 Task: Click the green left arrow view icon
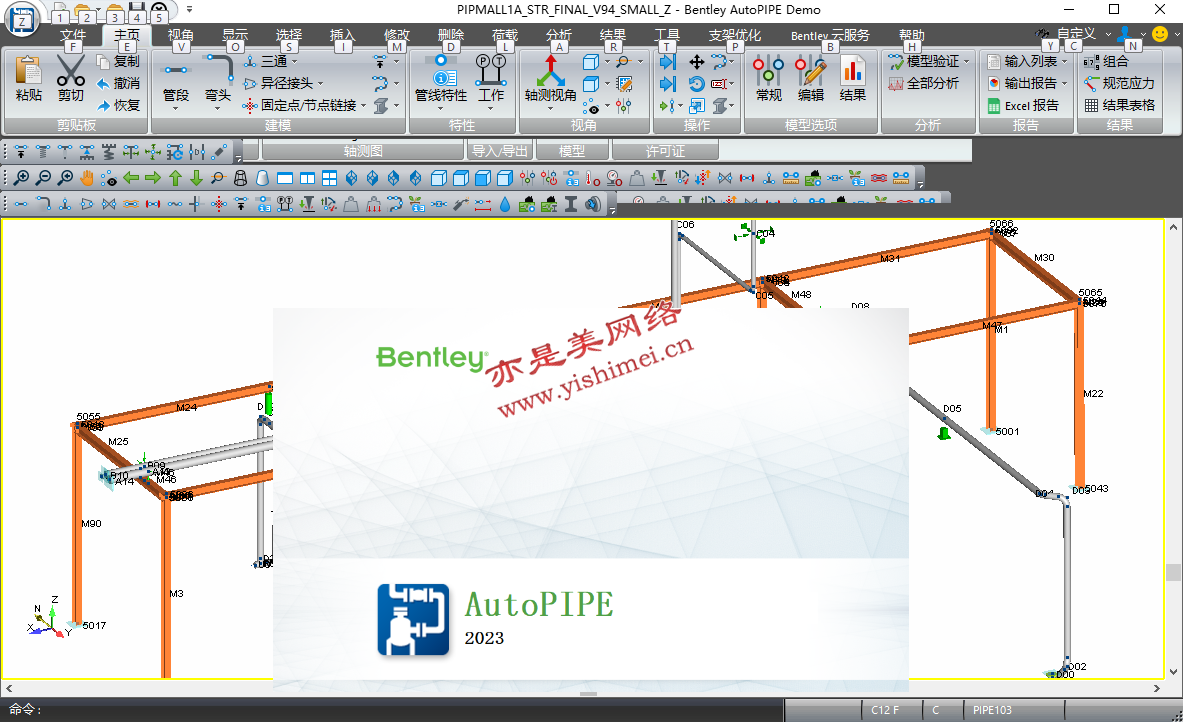(131, 178)
